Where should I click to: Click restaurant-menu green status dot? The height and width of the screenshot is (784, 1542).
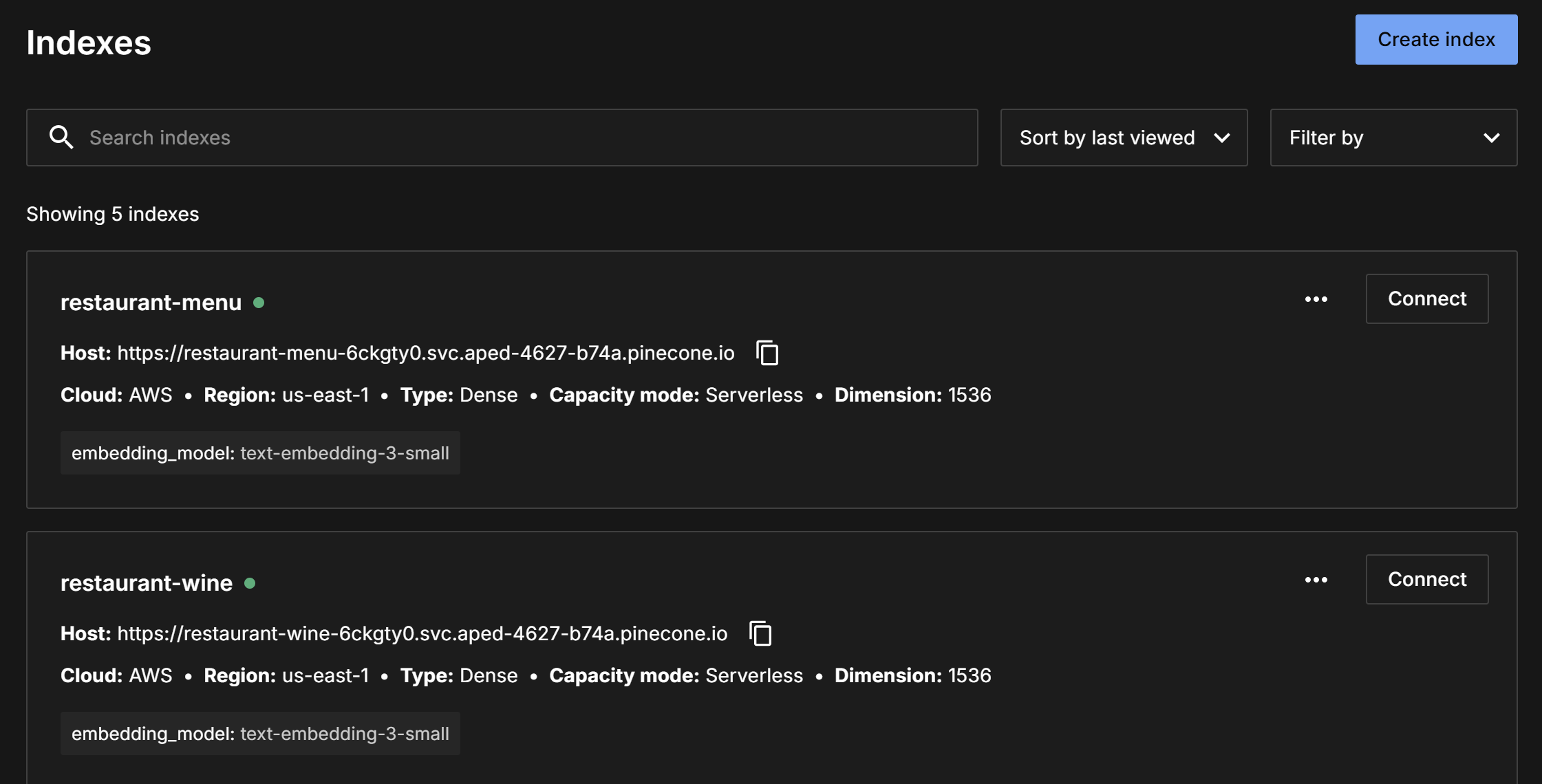259,303
